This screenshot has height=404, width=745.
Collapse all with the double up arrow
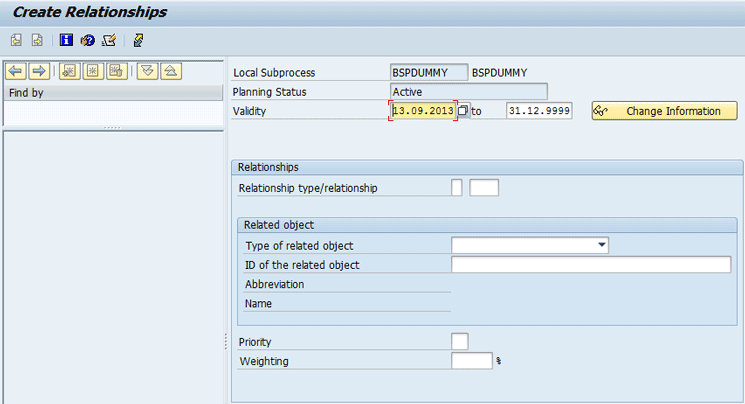pos(171,71)
